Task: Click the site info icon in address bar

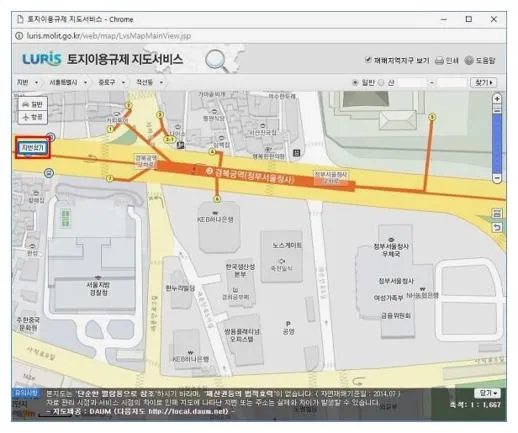Action: pyautogui.click(x=19, y=36)
